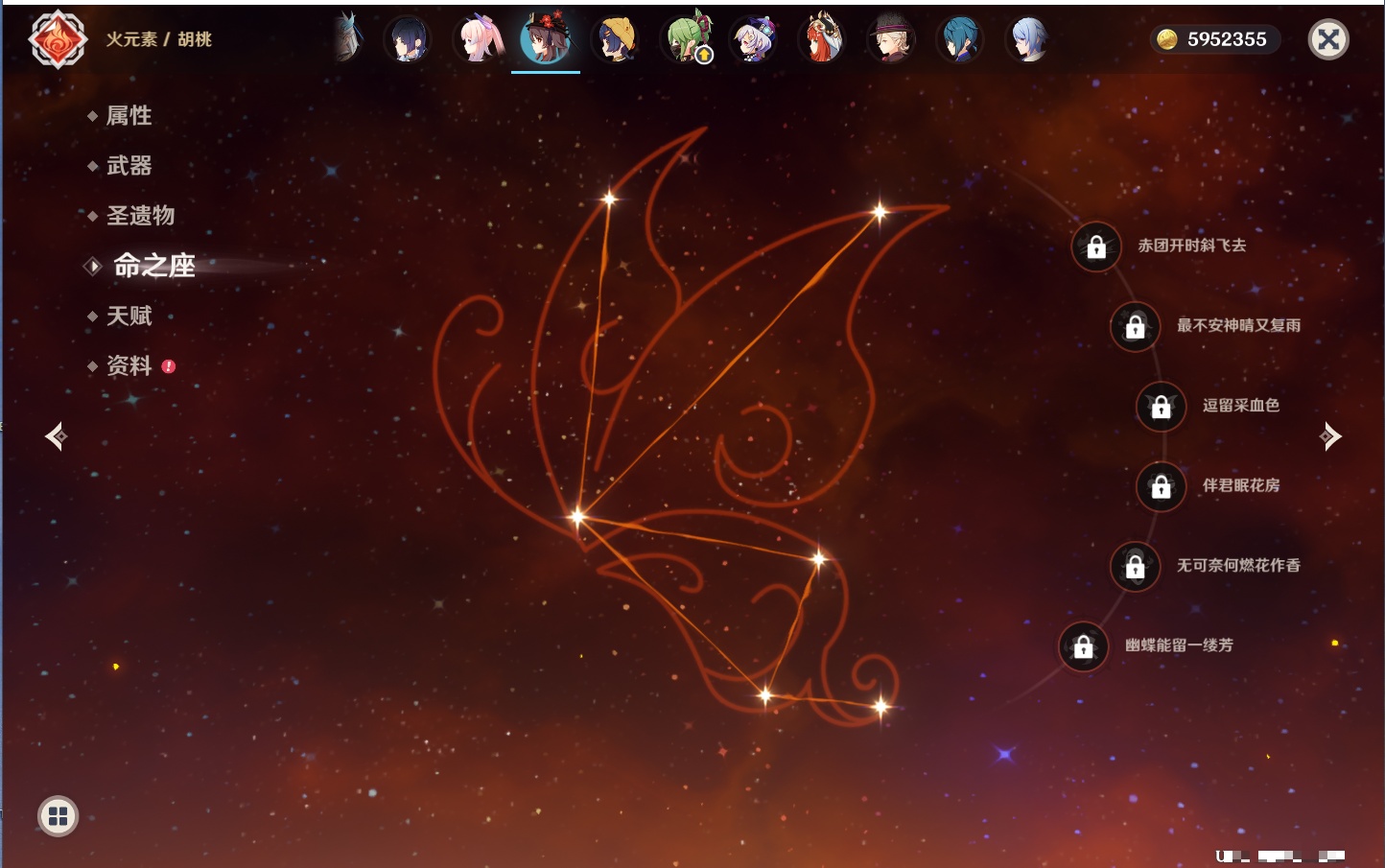Click the lock icon for 逗留采血色
This screenshot has width=1385, height=868.
(x=1161, y=407)
